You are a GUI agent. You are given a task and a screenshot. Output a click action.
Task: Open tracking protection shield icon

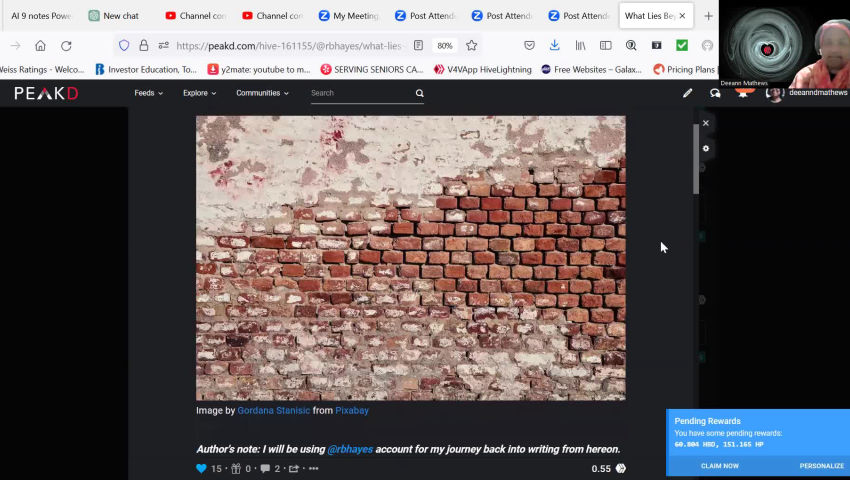pyautogui.click(x=124, y=46)
